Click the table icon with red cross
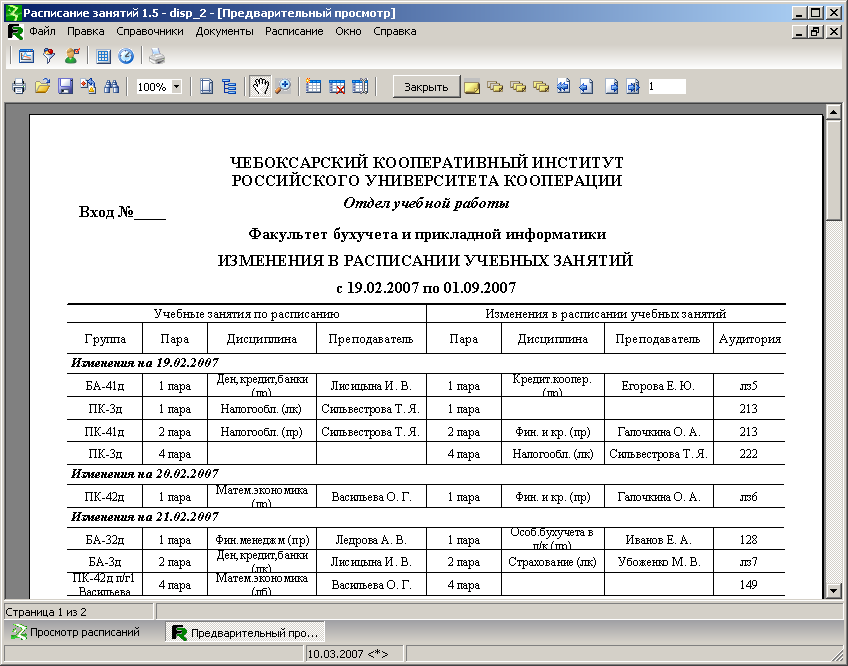Screen dimensions: 848x666 click(337, 87)
